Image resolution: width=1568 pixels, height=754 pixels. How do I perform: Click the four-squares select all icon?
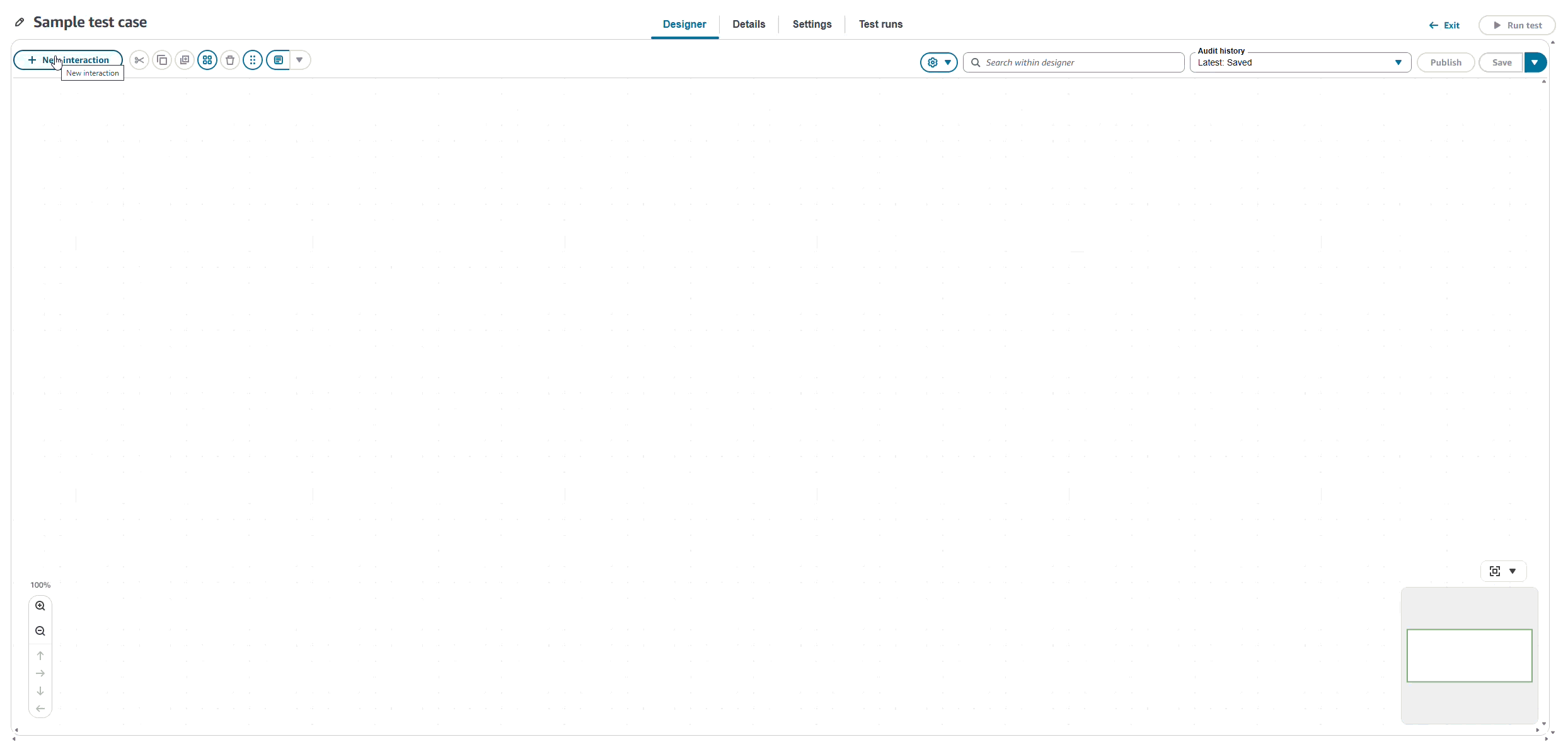point(207,61)
